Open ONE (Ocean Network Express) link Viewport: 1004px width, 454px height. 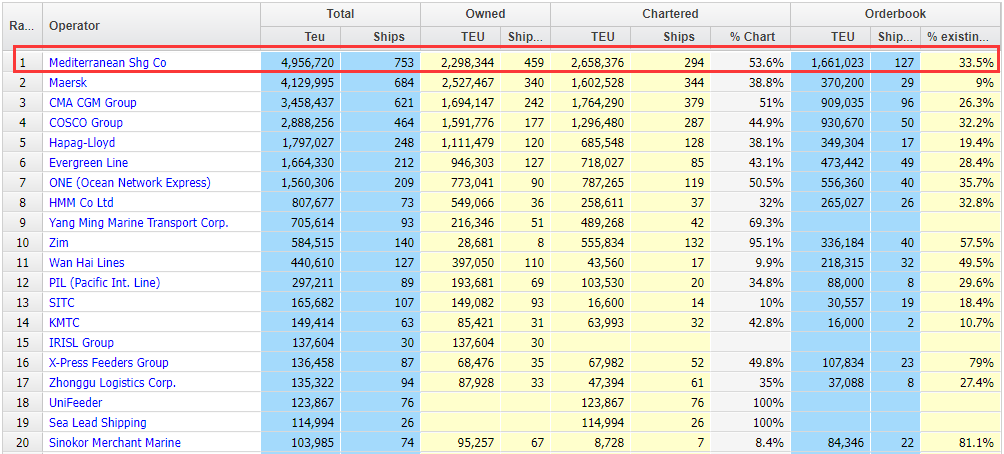point(130,182)
